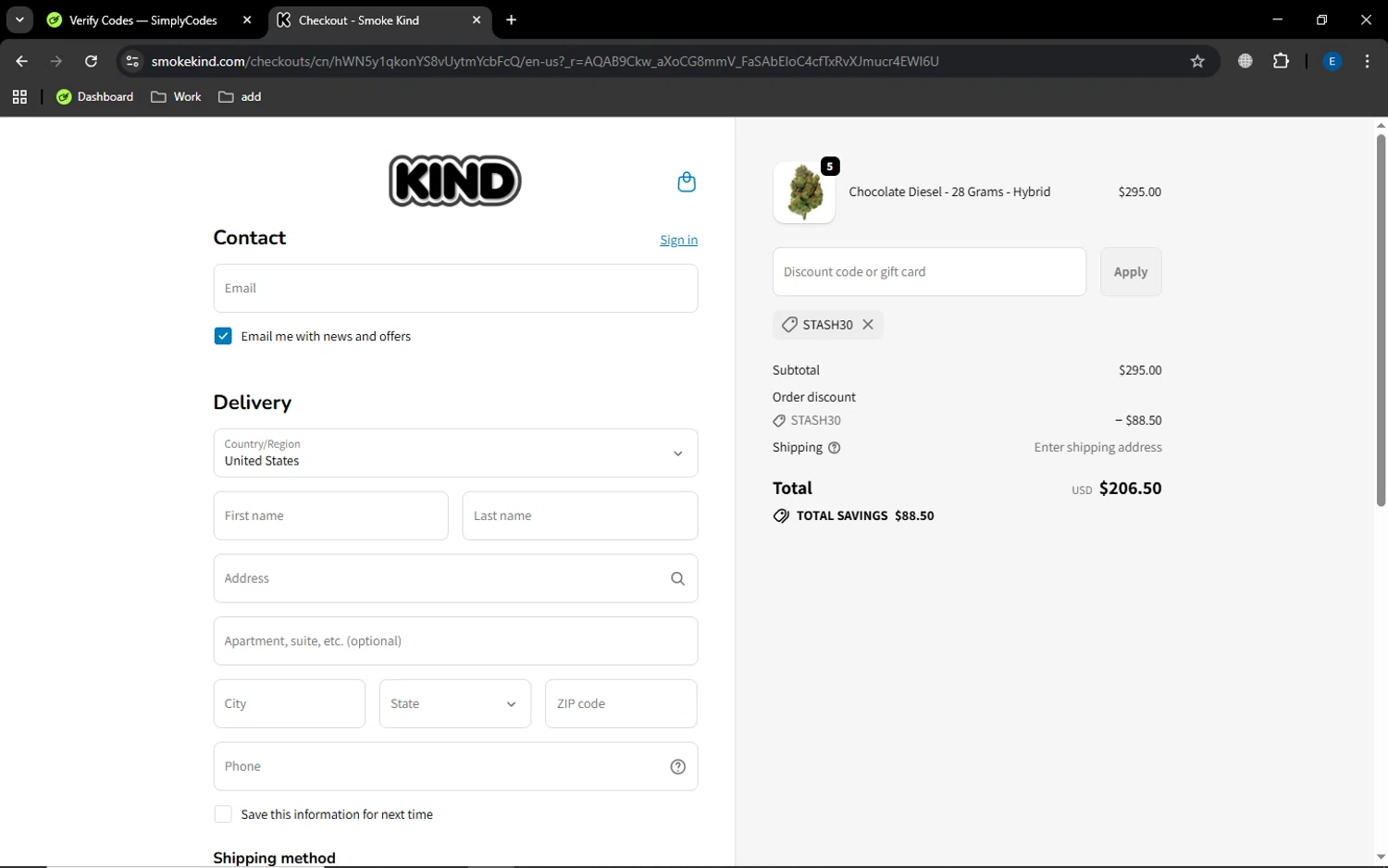Click the globe icon next to extensions
This screenshot has height=868, width=1388.
click(x=1245, y=61)
